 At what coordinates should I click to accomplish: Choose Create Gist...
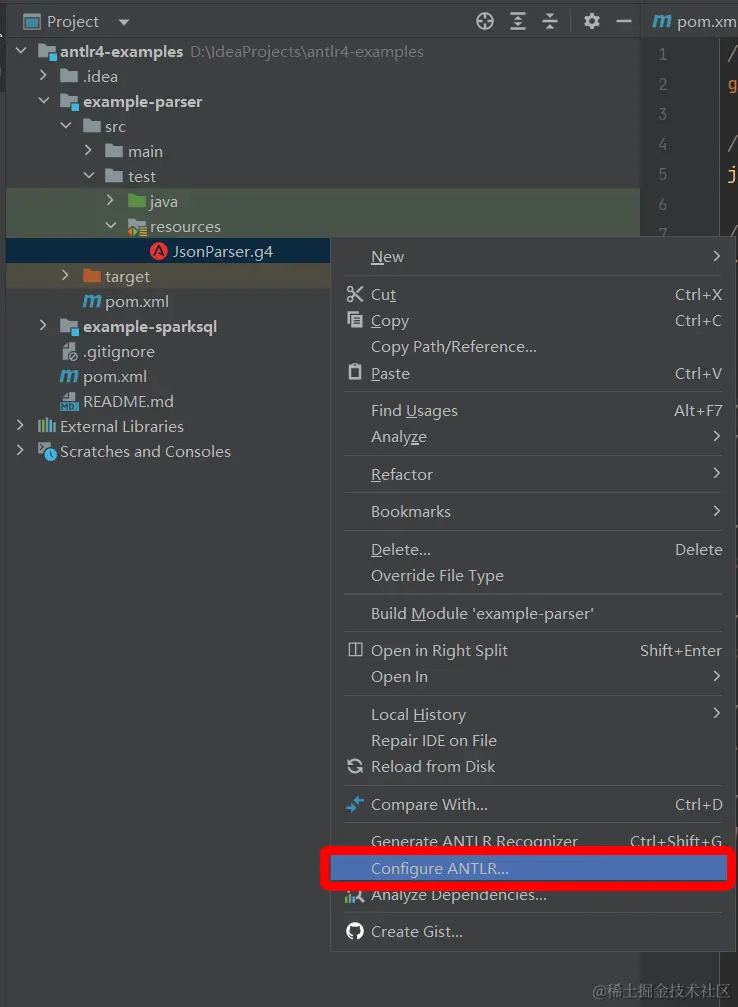[x=533, y=931]
